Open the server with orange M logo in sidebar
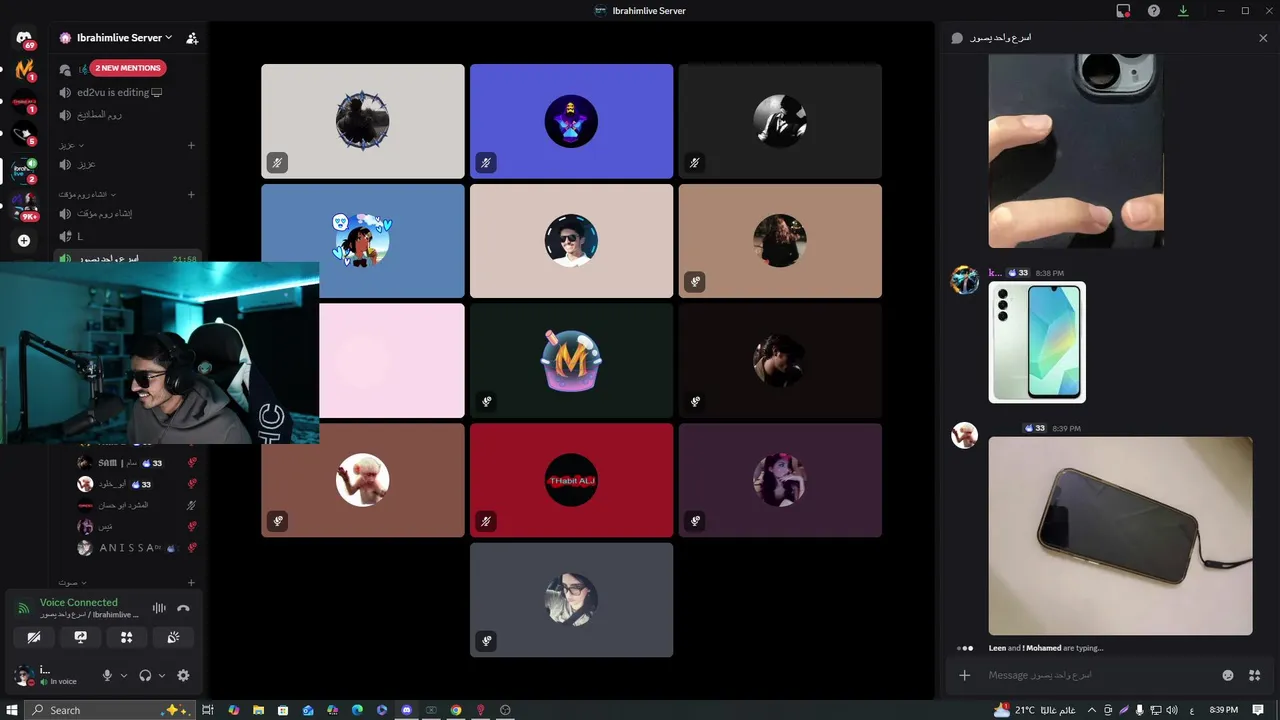The image size is (1280, 720). [x=24, y=70]
